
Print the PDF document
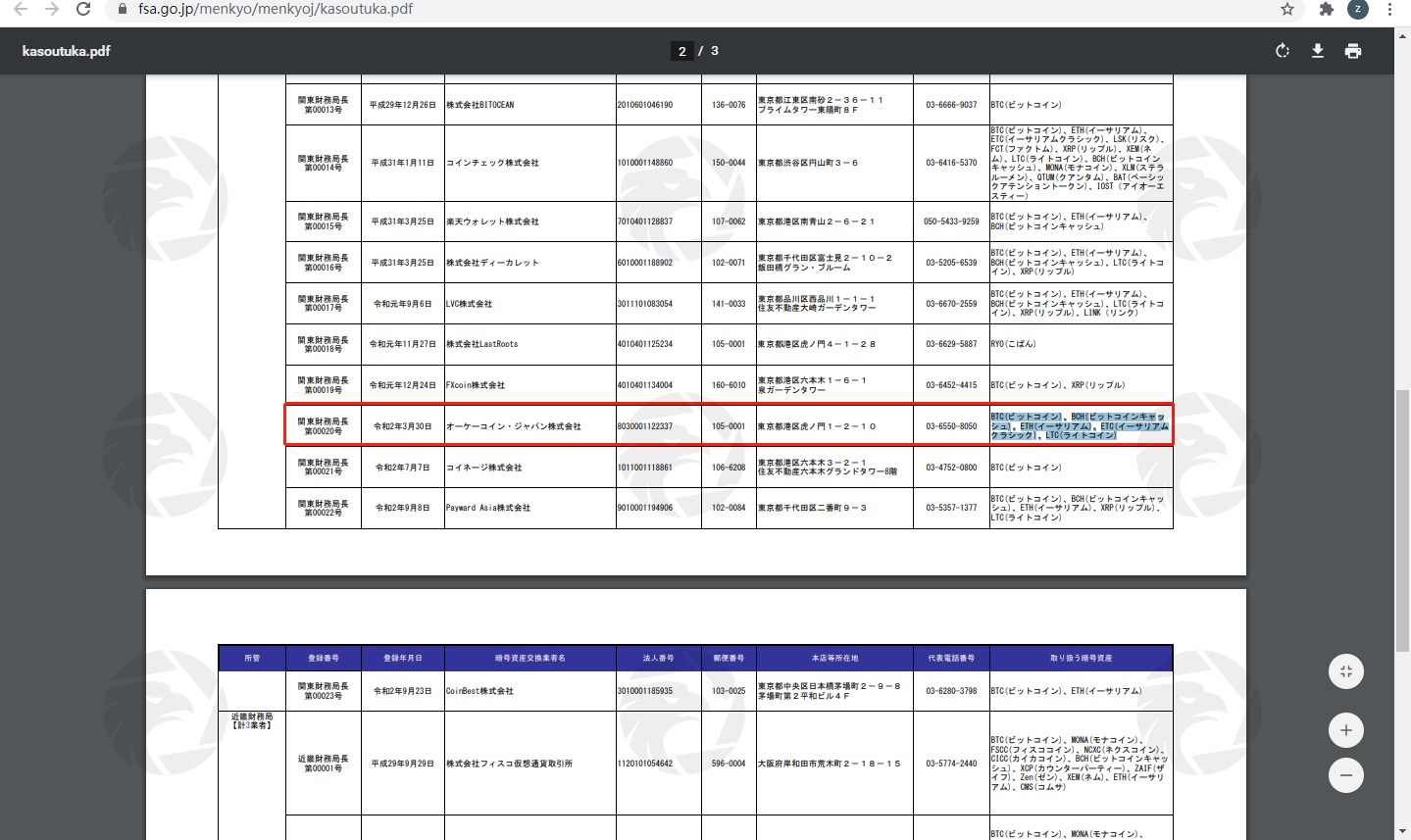(1353, 51)
